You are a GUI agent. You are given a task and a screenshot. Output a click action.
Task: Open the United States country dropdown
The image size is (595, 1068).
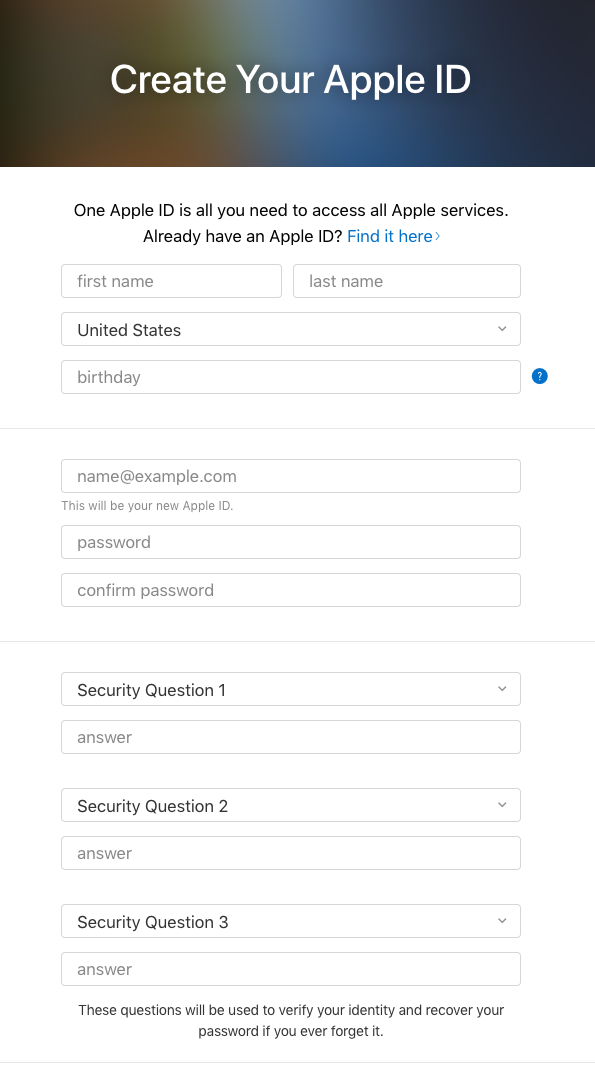click(291, 329)
